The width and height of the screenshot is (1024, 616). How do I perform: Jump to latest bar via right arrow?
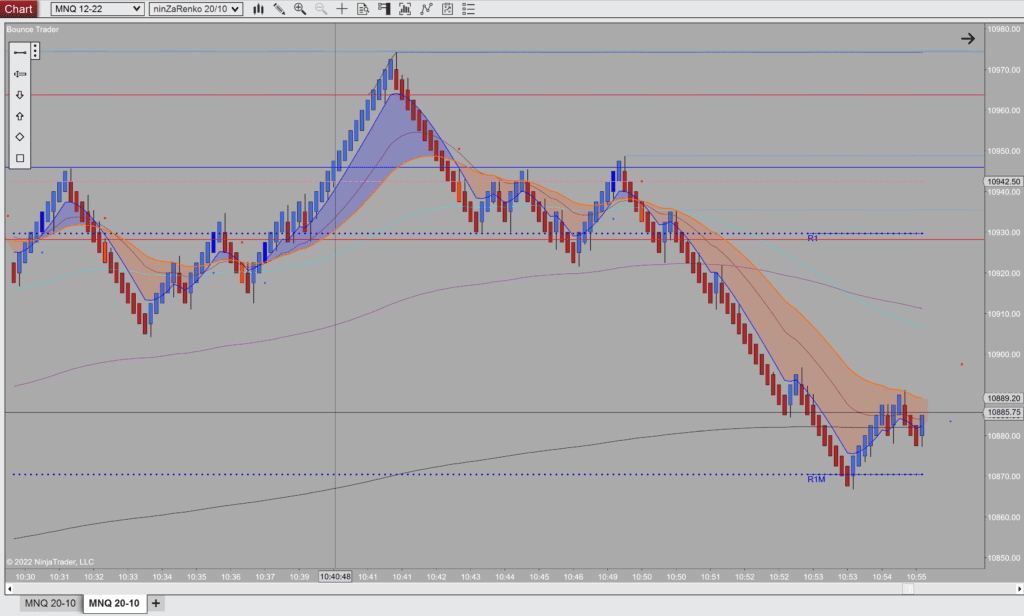click(x=967, y=38)
